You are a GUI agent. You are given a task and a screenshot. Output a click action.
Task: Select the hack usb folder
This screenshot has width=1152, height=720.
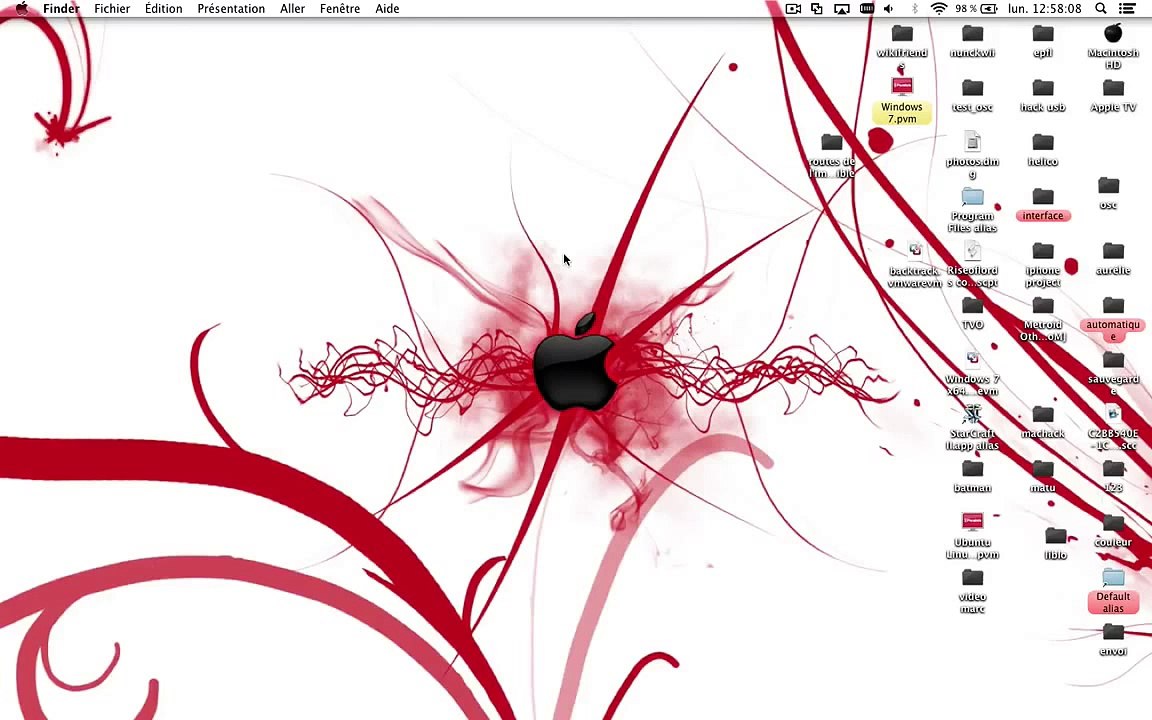[x=1043, y=88]
